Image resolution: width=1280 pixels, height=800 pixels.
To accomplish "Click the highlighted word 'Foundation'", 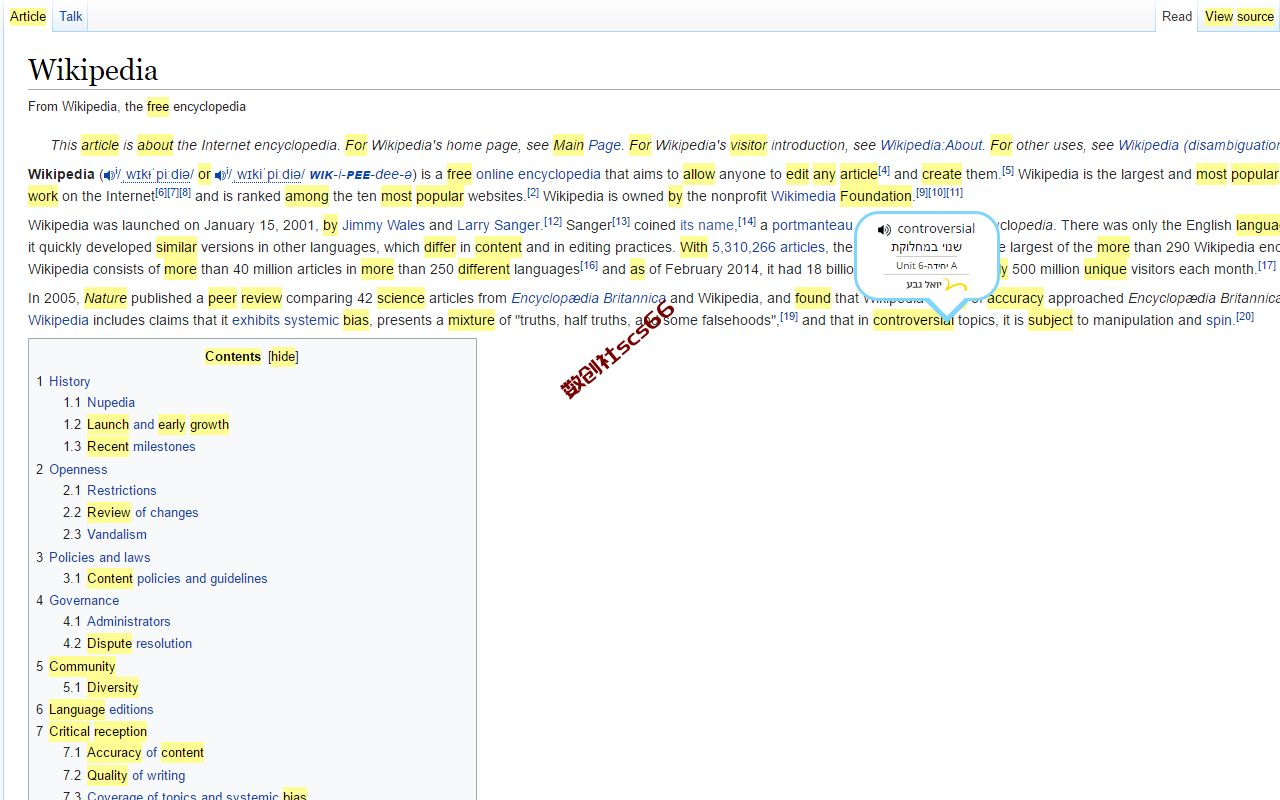I will [x=876, y=196].
